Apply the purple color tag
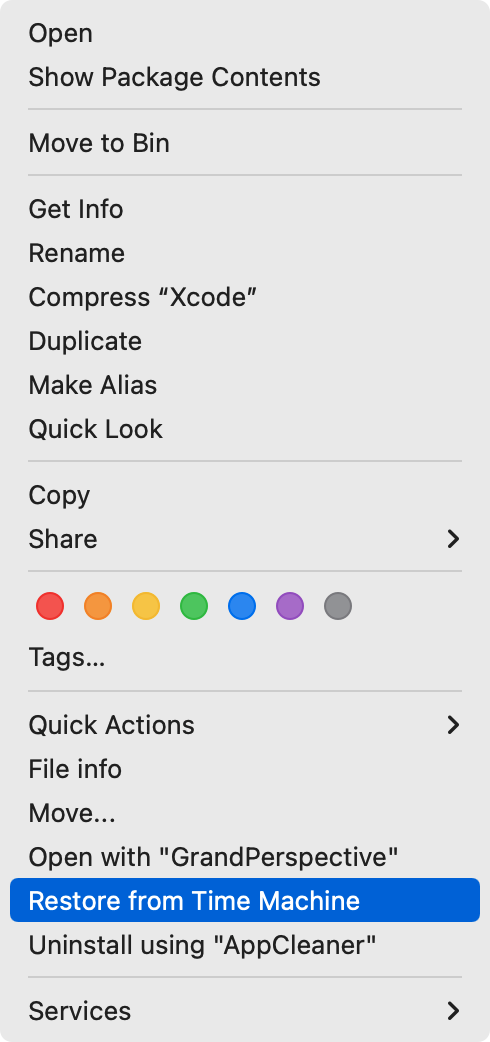Screen dimensions: 490x1042 pos(290,606)
